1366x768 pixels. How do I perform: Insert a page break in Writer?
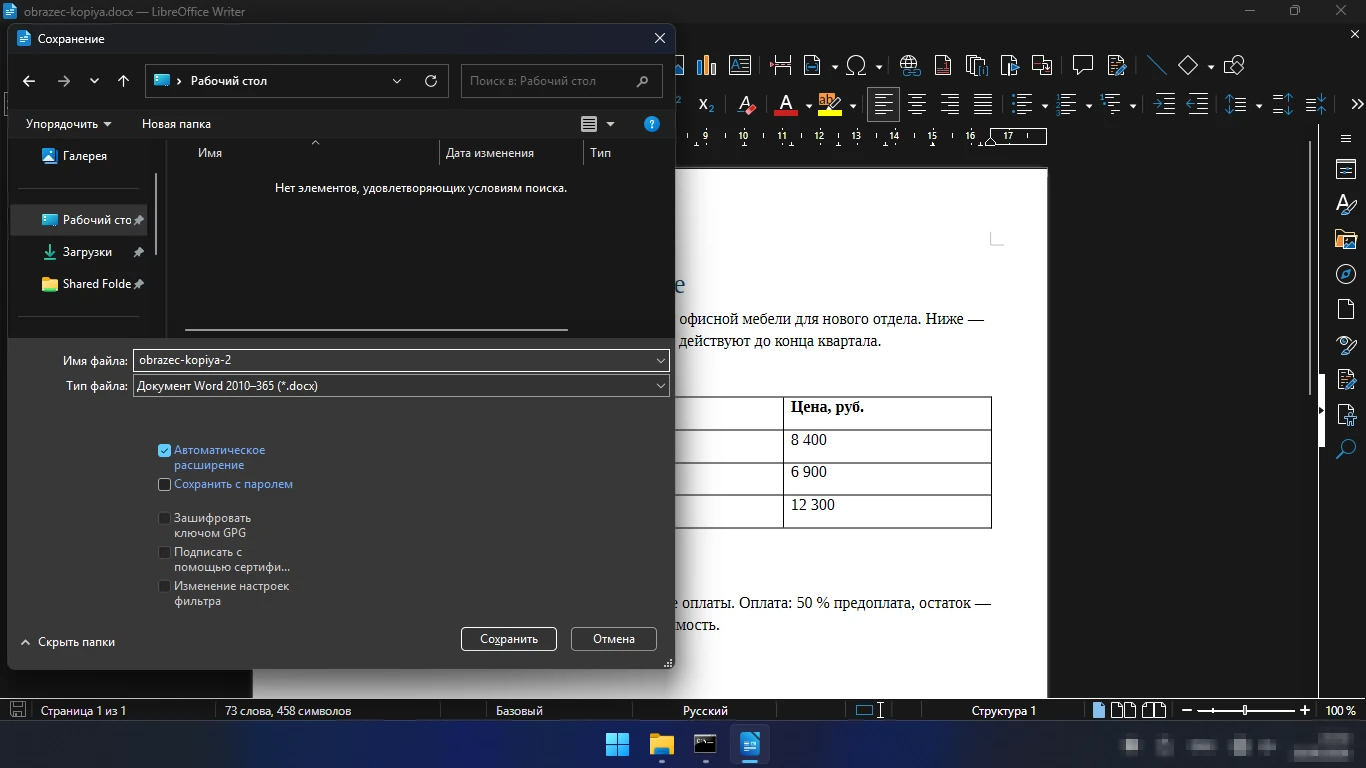pyautogui.click(x=781, y=66)
